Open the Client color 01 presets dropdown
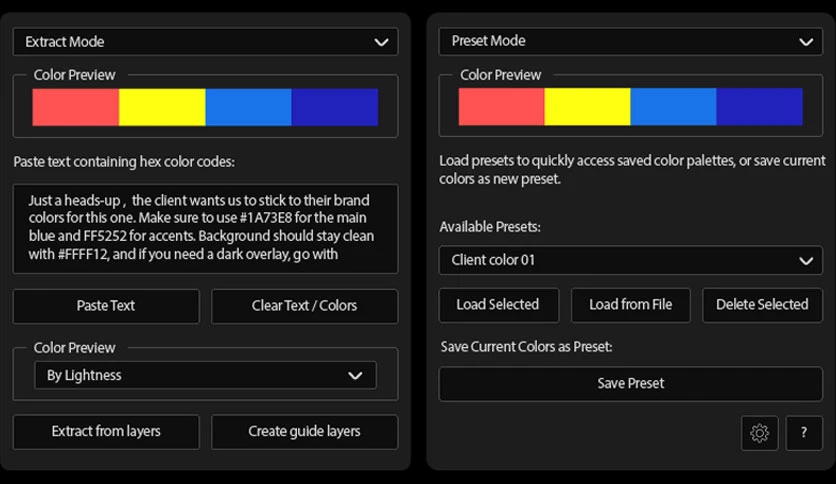This screenshot has height=484, width=836. (631, 260)
